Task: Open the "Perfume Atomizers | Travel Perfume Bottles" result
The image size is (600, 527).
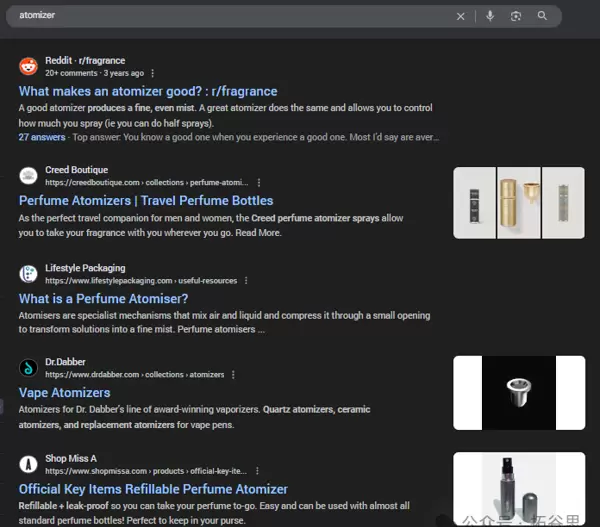Action: 146,200
